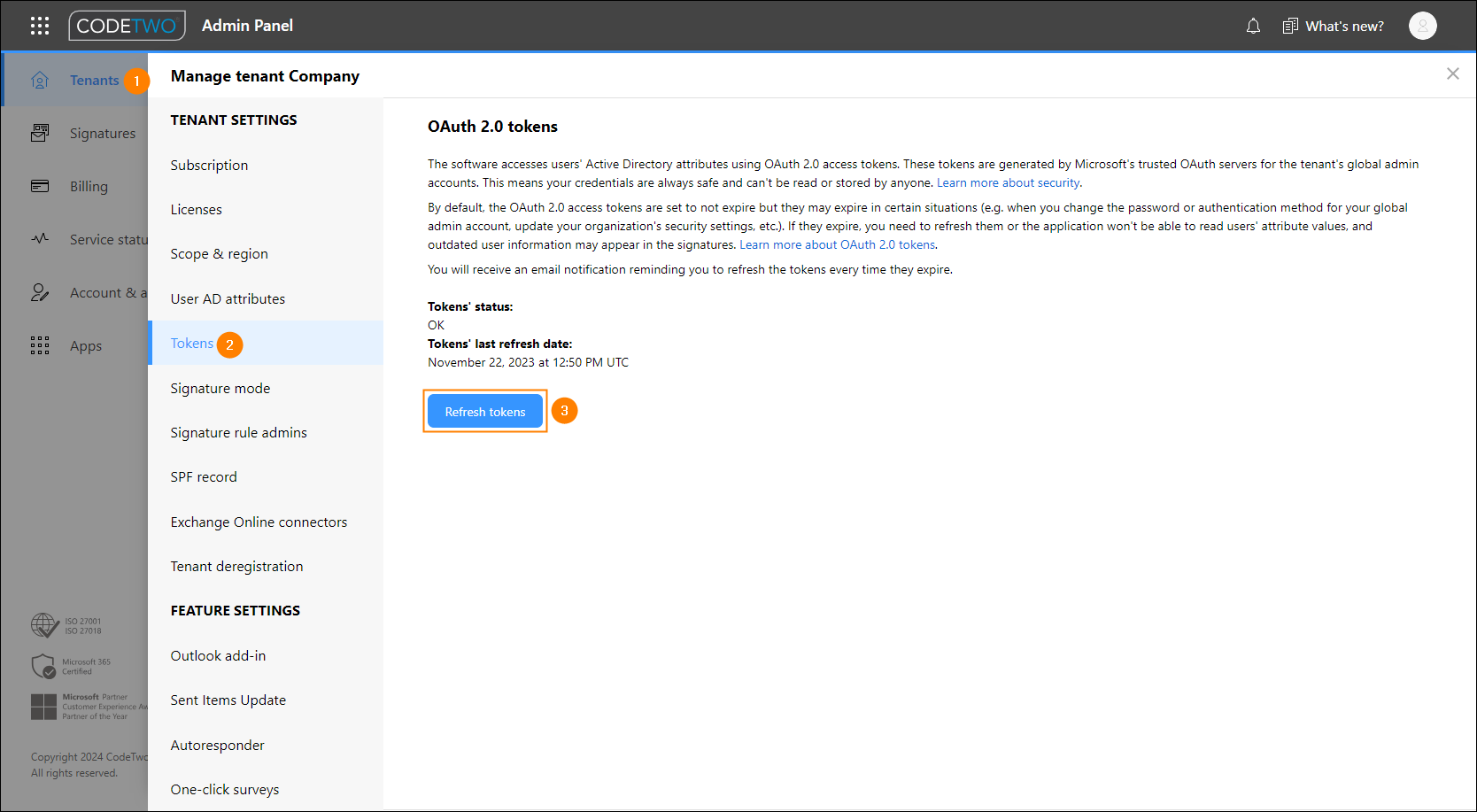Click the tokens' status OK value
This screenshot has width=1477, height=812.
point(436,325)
